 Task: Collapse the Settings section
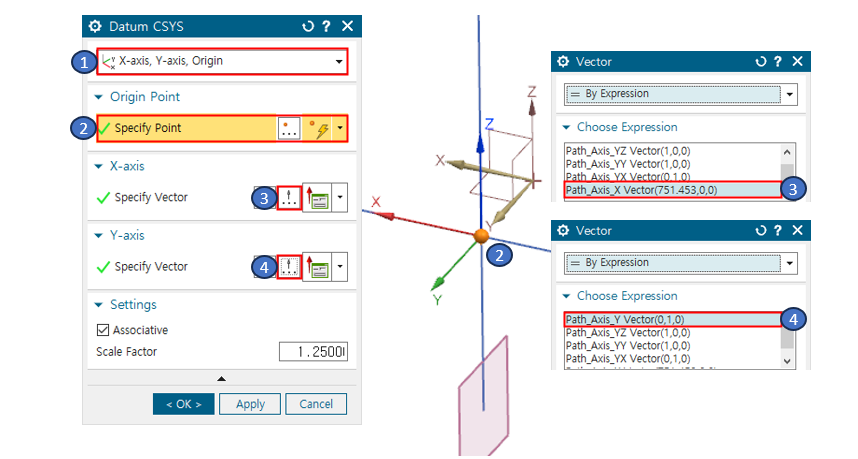tap(99, 305)
